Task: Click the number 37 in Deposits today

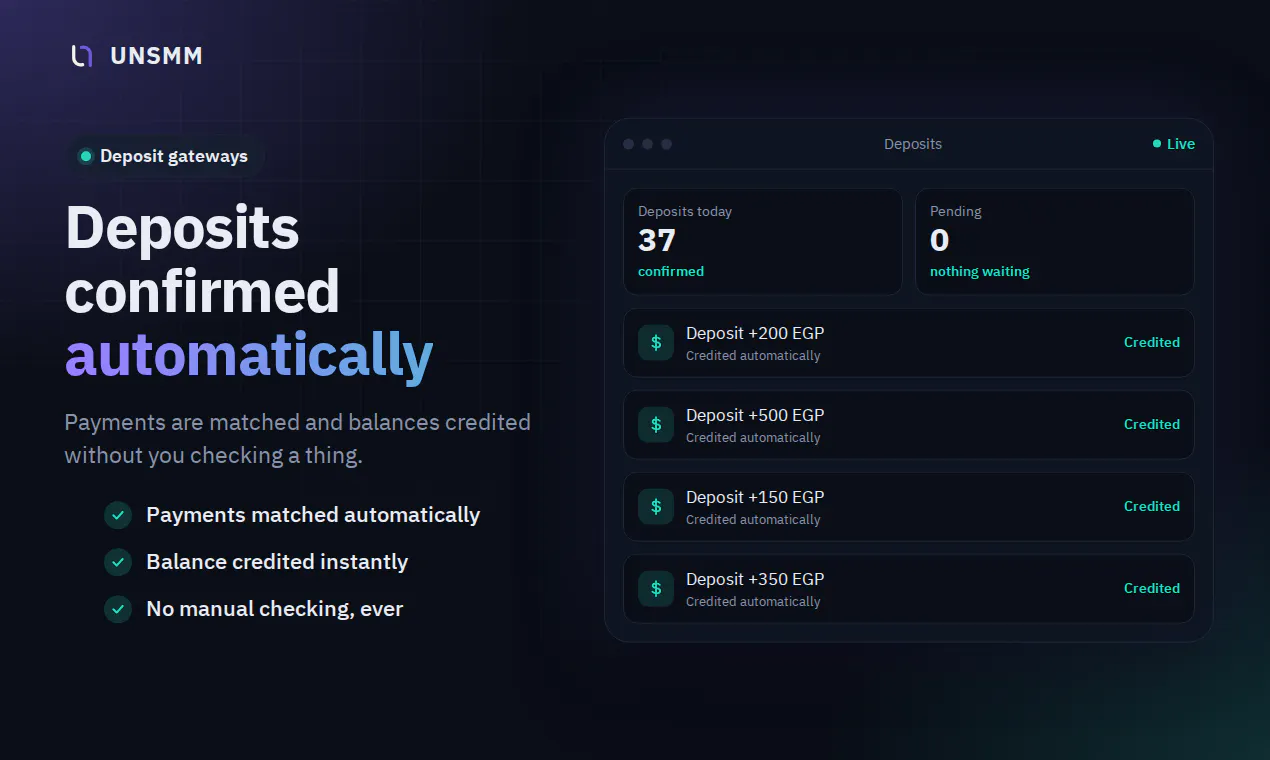Action: [x=657, y=240]
